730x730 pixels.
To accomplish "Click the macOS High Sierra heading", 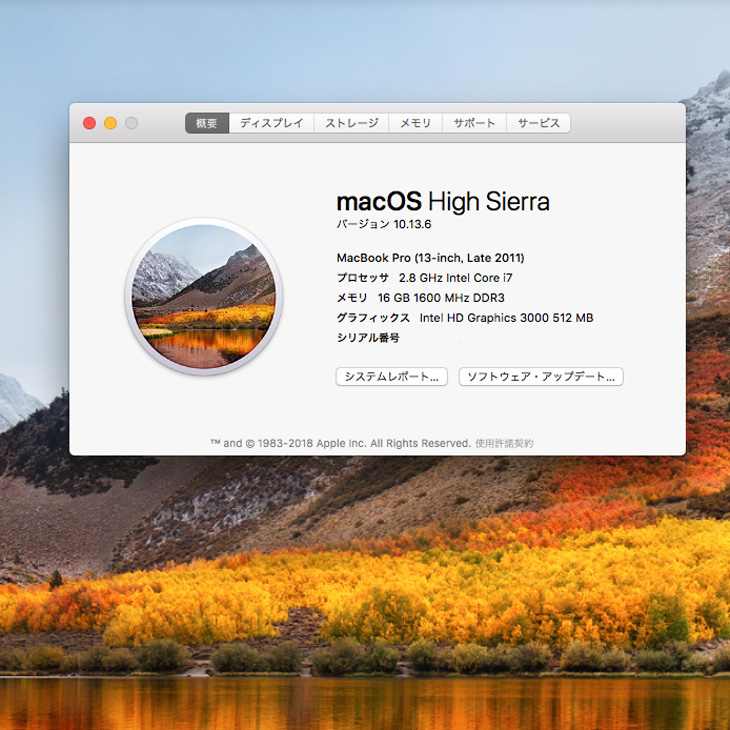I will point(443,201).
